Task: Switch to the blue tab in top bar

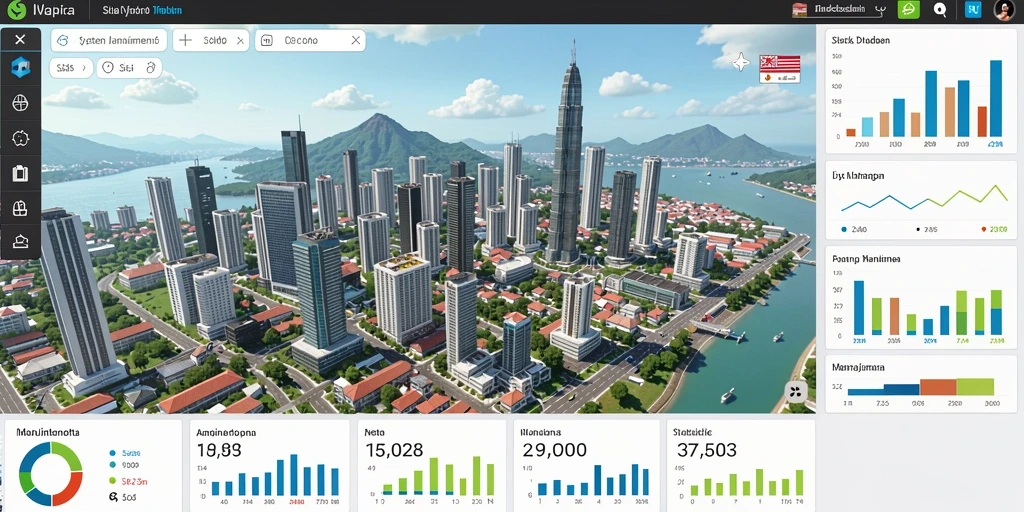Action: click(x=167, y=10)
